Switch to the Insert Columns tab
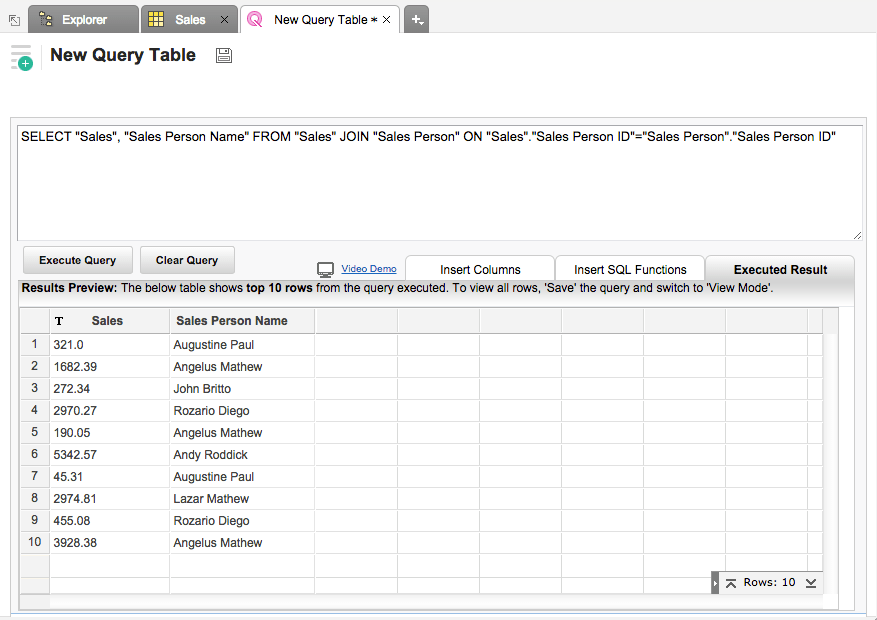877x620 pixels. click(479, 268)
